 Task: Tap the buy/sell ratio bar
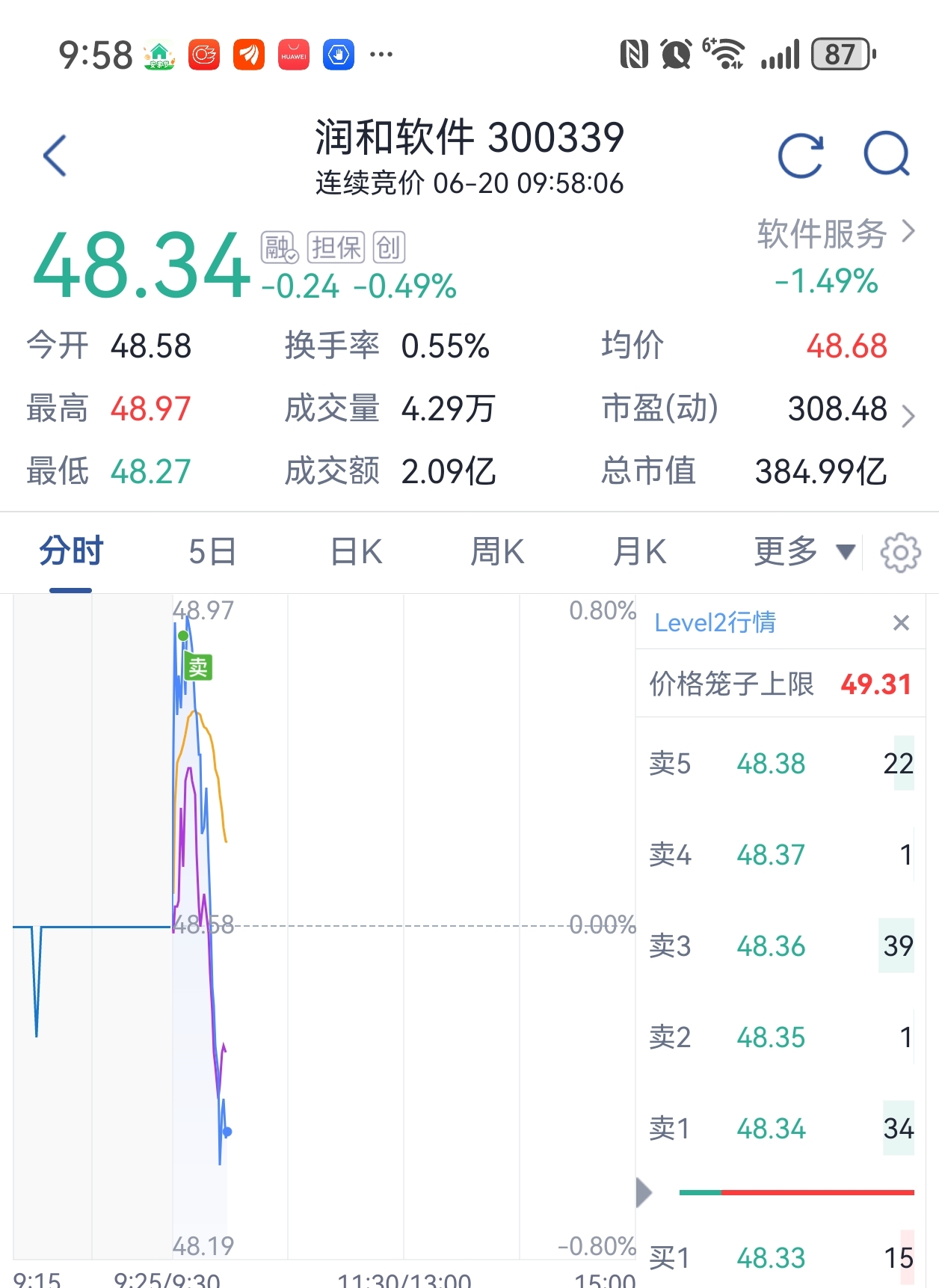click(796, 1192)
